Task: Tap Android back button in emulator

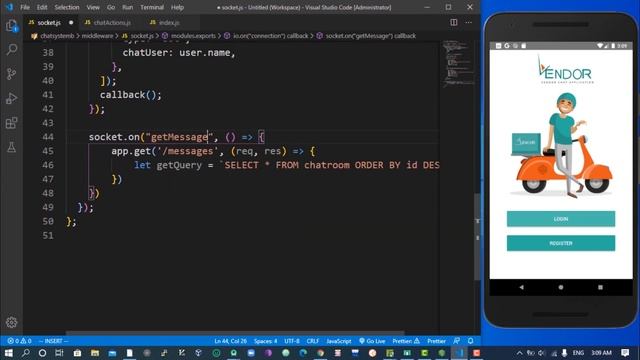Action: point(521,287)
